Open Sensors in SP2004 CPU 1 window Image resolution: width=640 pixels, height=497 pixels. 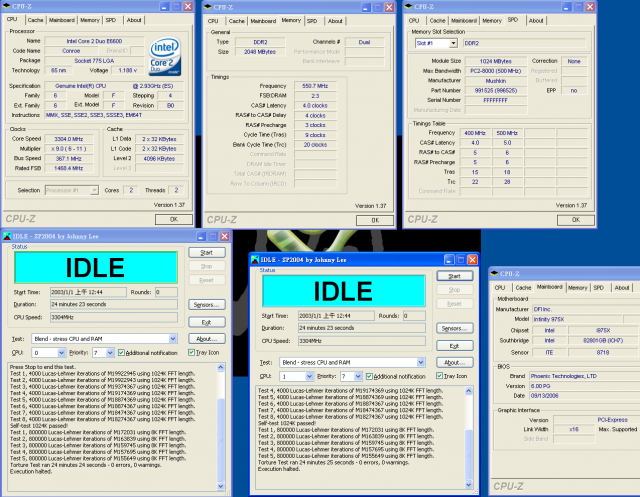[x=455, y=328]
